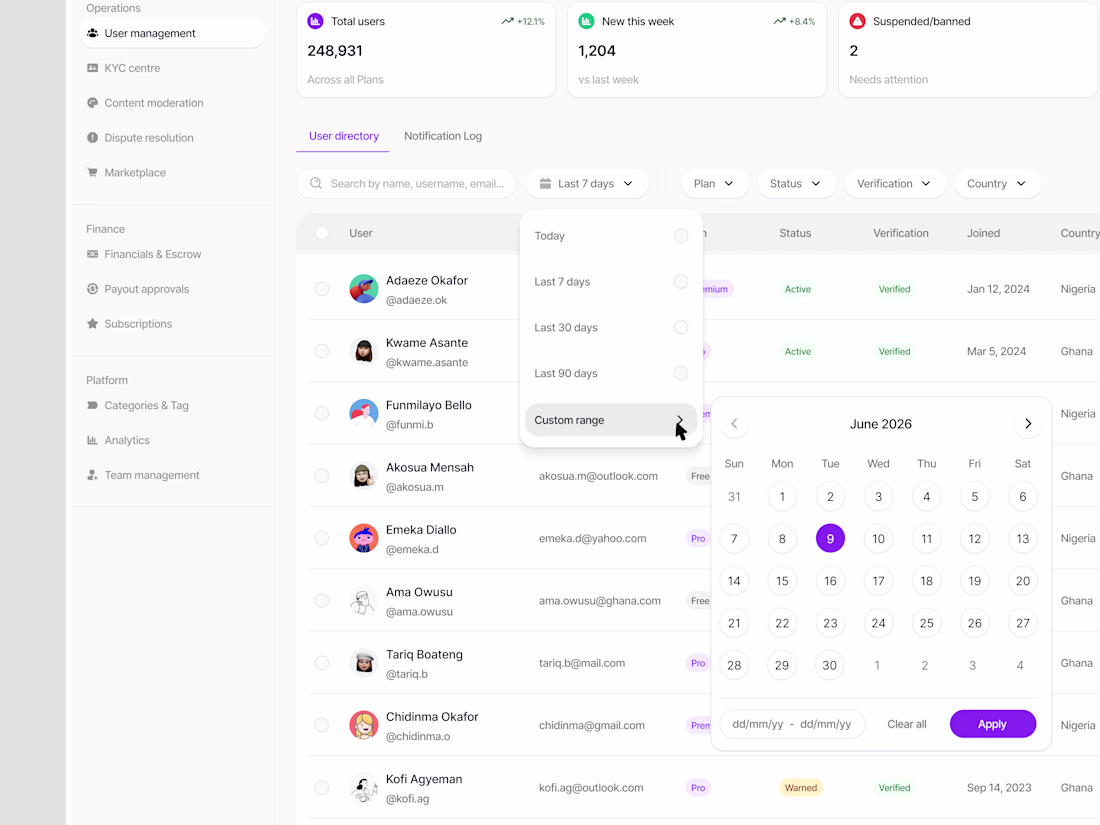Viewport: 1100px width, 825px height.
Task: Click the Verification column header
Action: click(x=901, y=233)
